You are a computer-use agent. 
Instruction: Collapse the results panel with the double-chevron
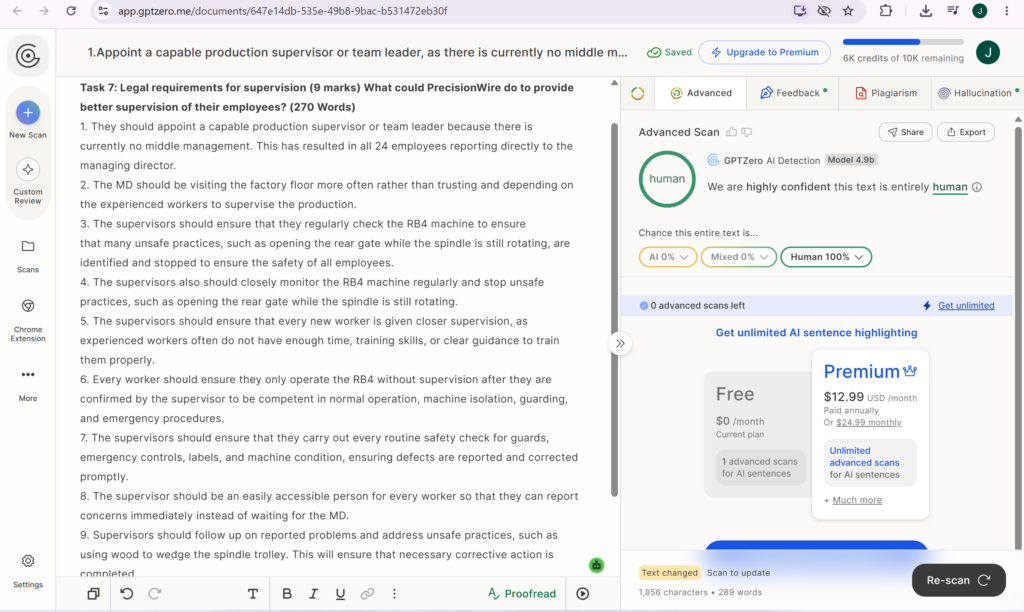[620, 344]
